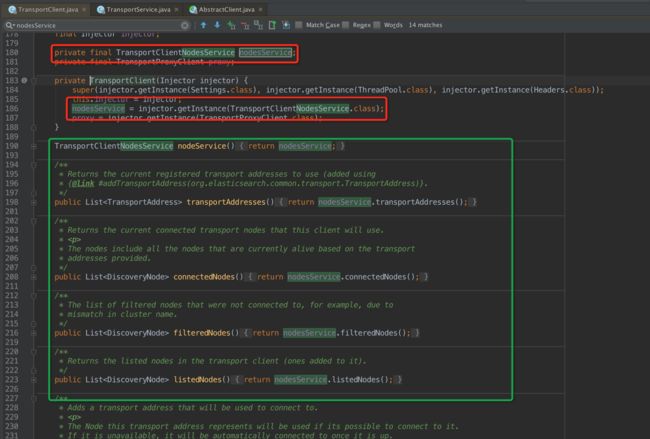Go to previous search occurrence arrow
This screenshot has height=439, width=650.
point(203,25)
